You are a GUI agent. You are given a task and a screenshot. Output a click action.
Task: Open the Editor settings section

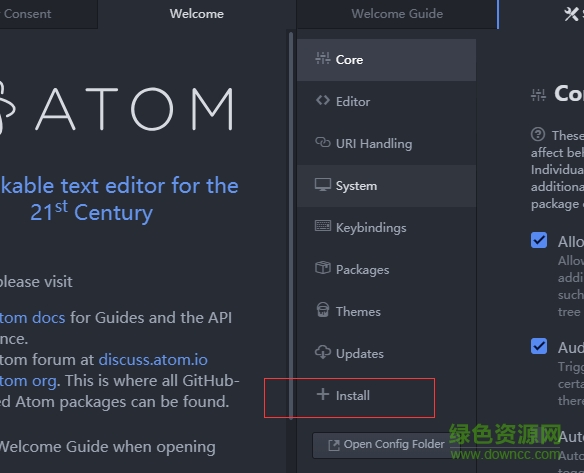tap(386, 102)
